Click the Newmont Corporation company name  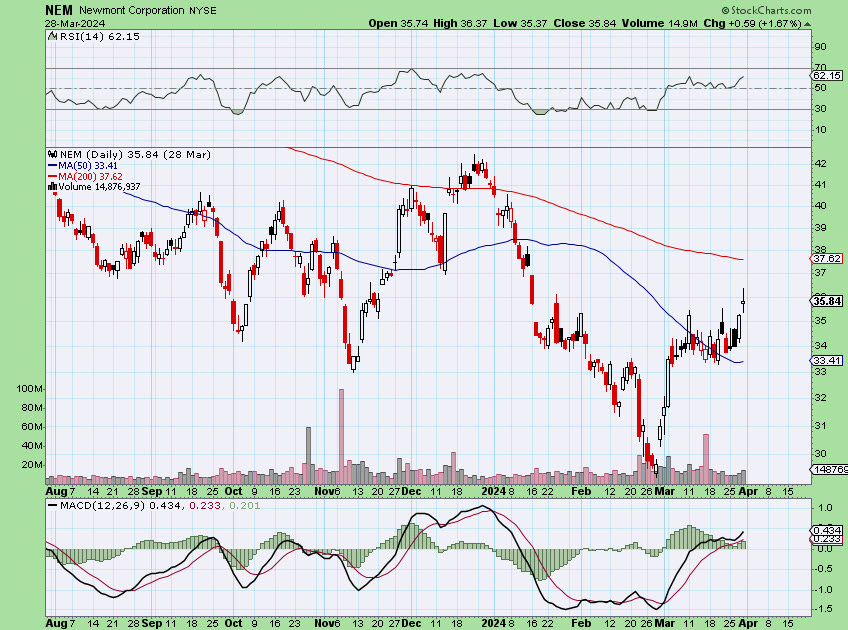[x=131, y=10]
